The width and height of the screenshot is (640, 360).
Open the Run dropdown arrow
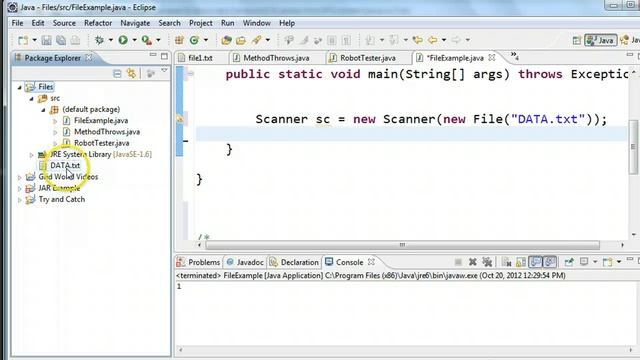(134, 40)
